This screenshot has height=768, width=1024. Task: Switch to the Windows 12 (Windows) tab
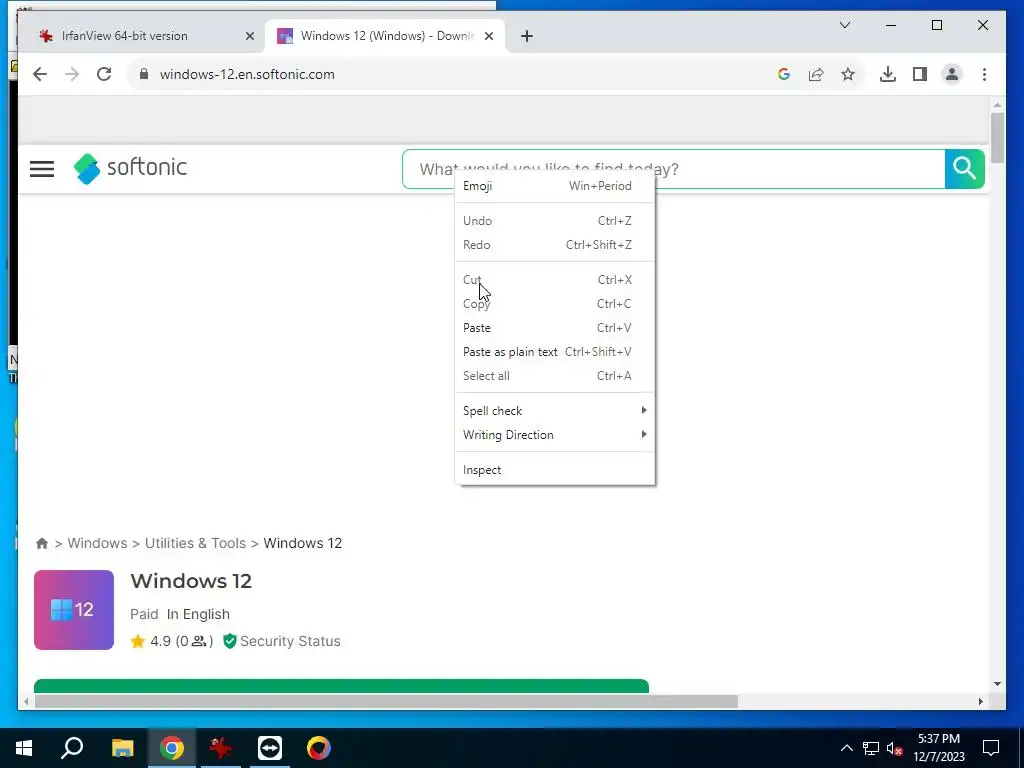pyautogui.click(x=387, y=36)
